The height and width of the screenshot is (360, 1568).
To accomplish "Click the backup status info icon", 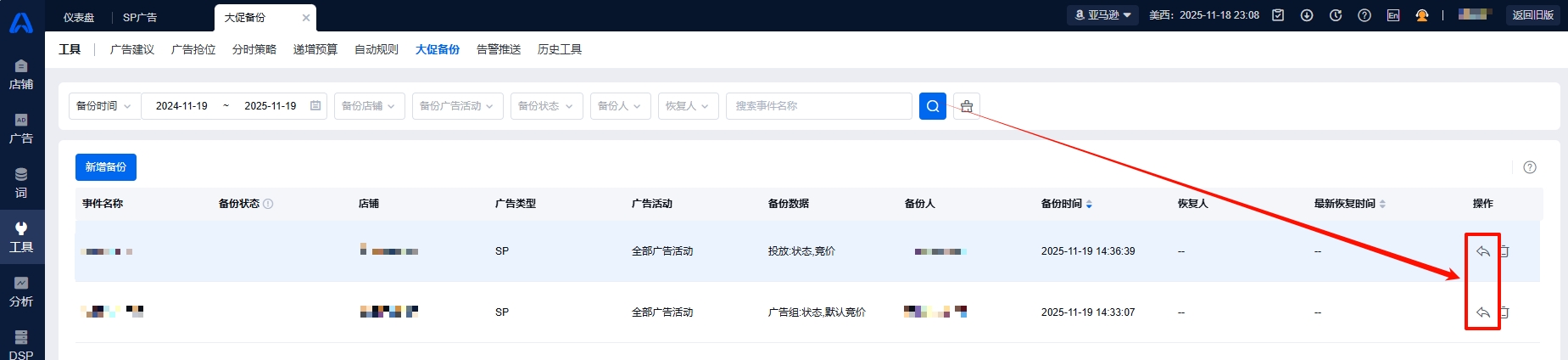I will [268, 204].
